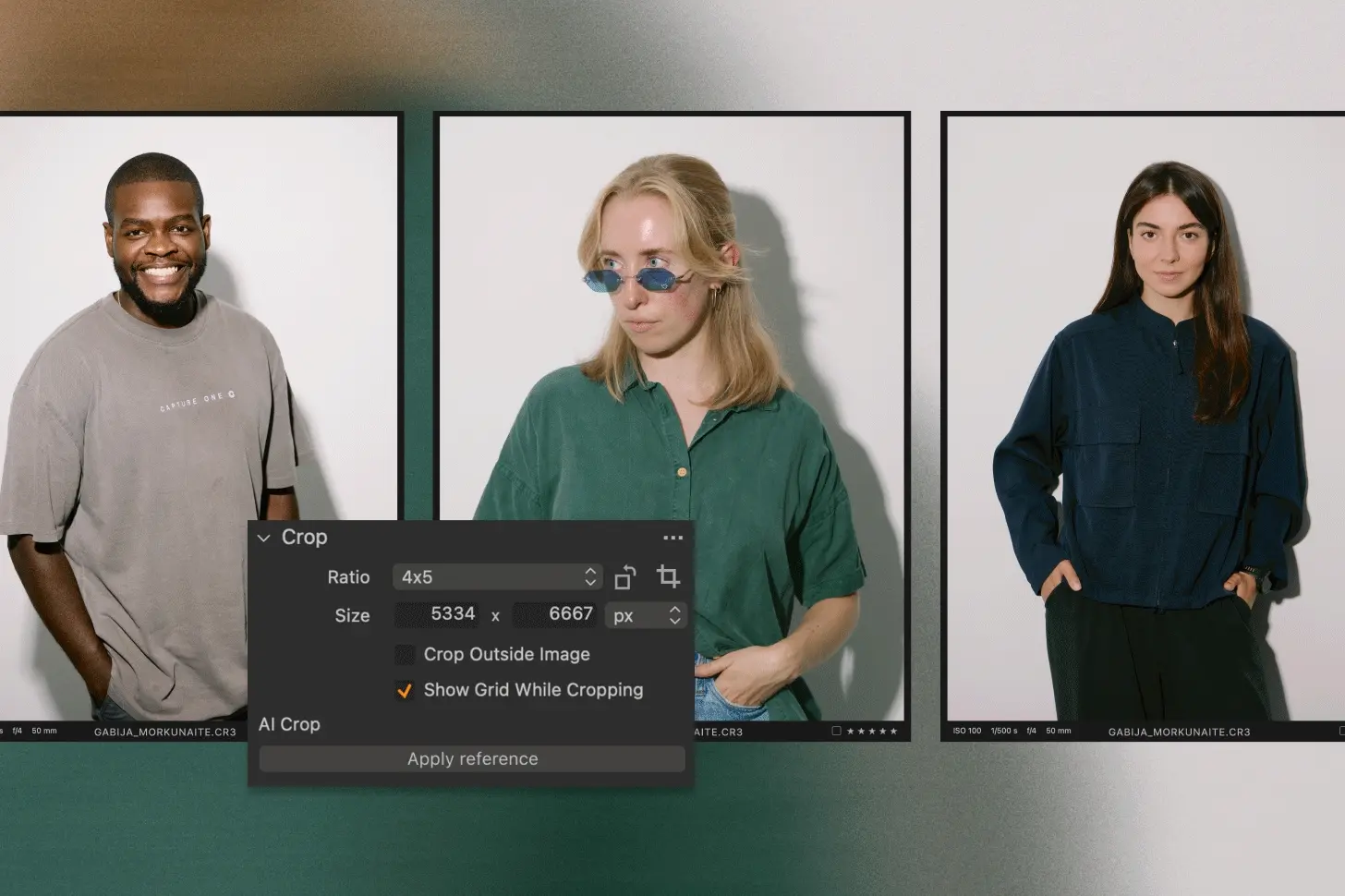Toggle the color tag box on middle photo
The image size is (1345, 896).
coord(836,731)
